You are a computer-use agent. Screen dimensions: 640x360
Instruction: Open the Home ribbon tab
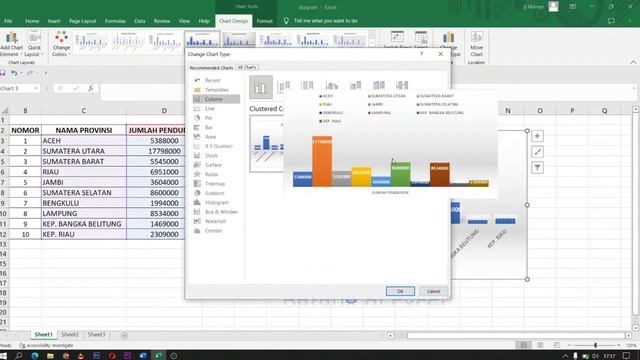point(32,21)
